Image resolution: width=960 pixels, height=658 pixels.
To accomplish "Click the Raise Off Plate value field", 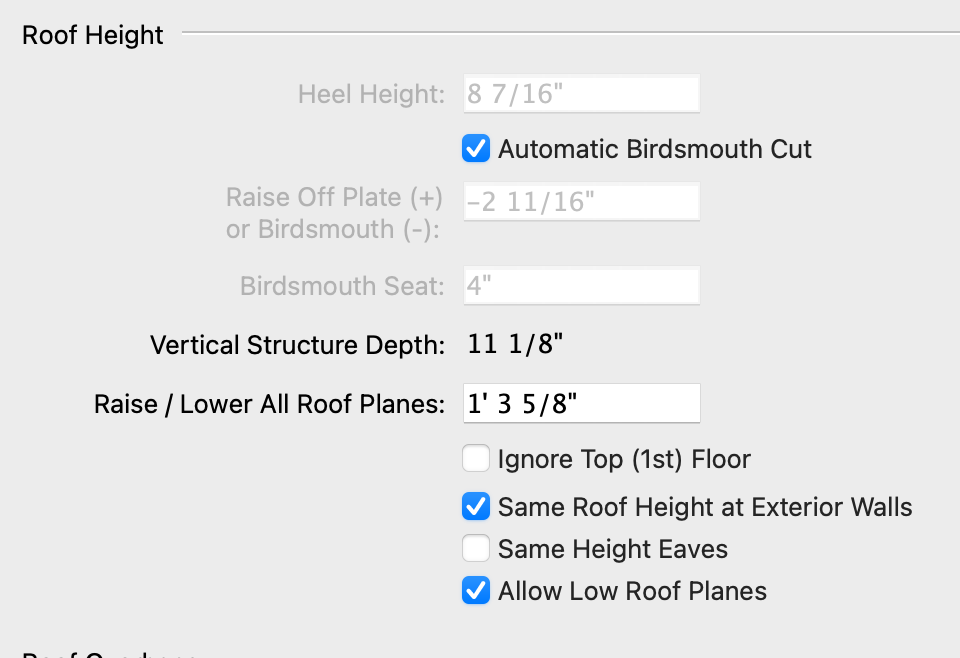I will pos(581,202).
